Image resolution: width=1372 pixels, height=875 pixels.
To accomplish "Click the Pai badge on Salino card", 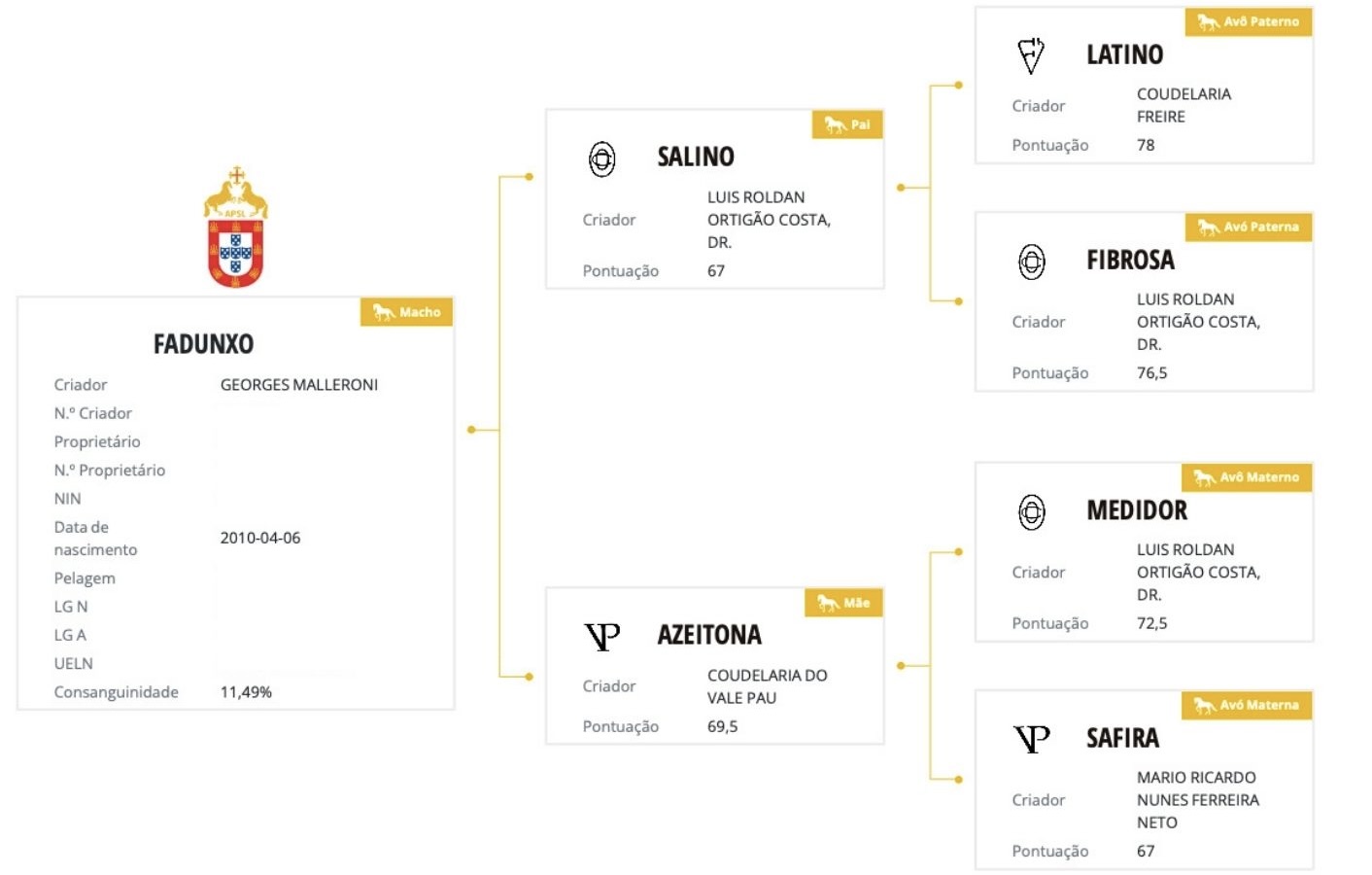I will tap(847, 124).
